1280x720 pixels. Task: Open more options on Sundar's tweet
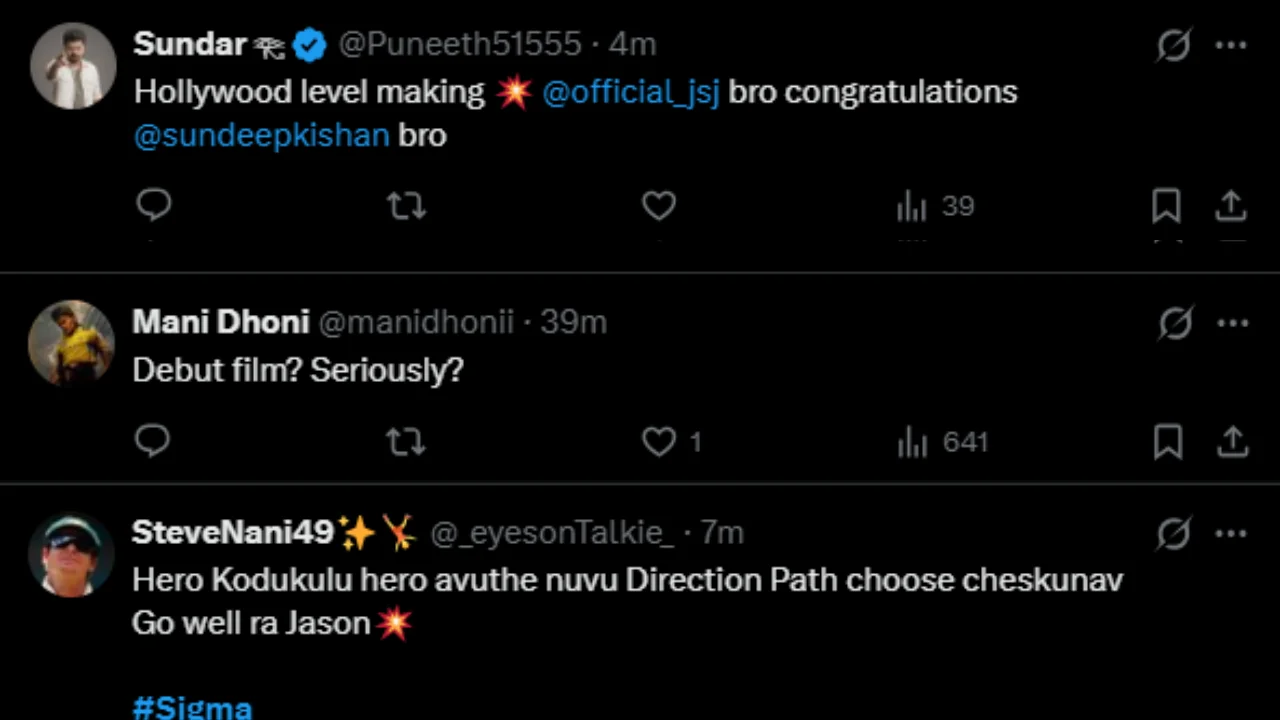1231,45
